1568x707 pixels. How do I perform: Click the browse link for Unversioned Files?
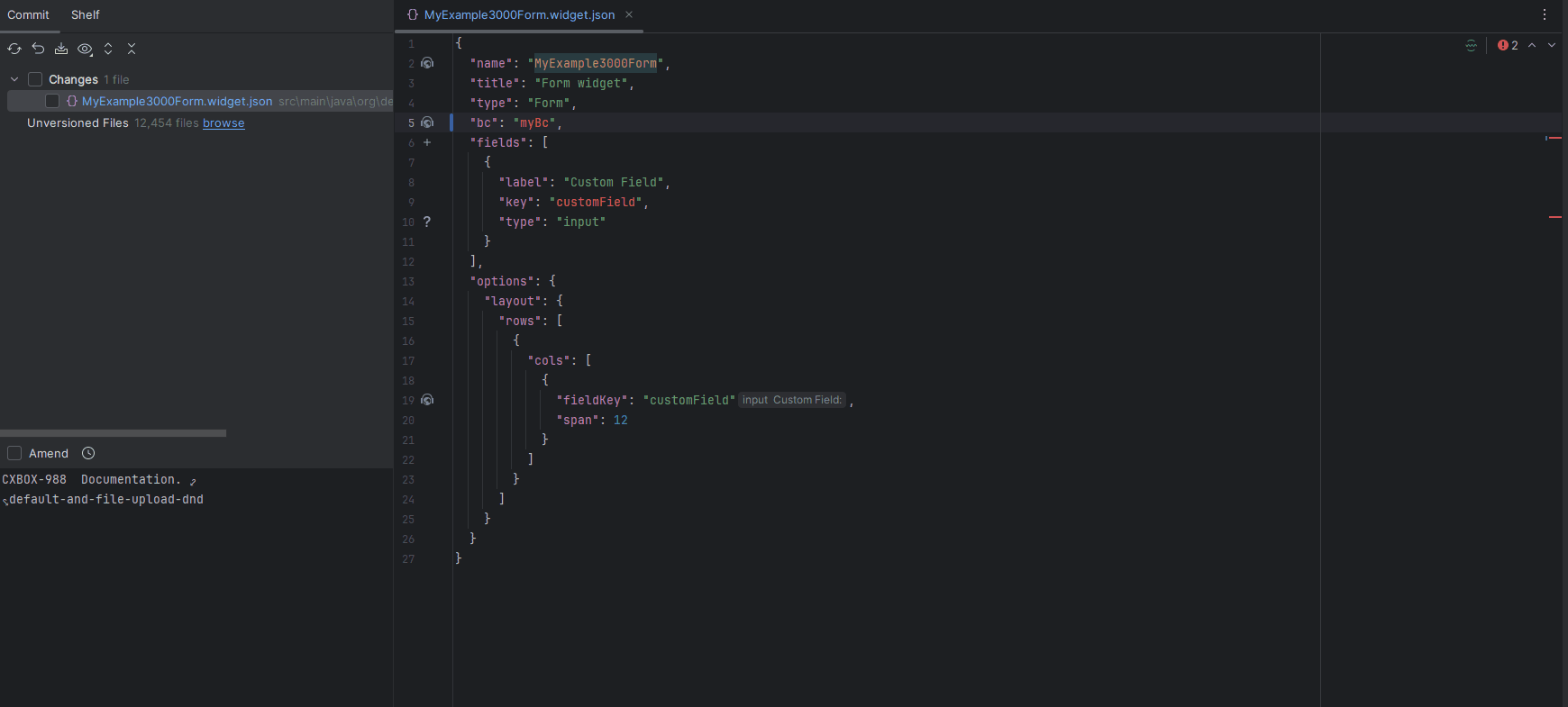223,122
